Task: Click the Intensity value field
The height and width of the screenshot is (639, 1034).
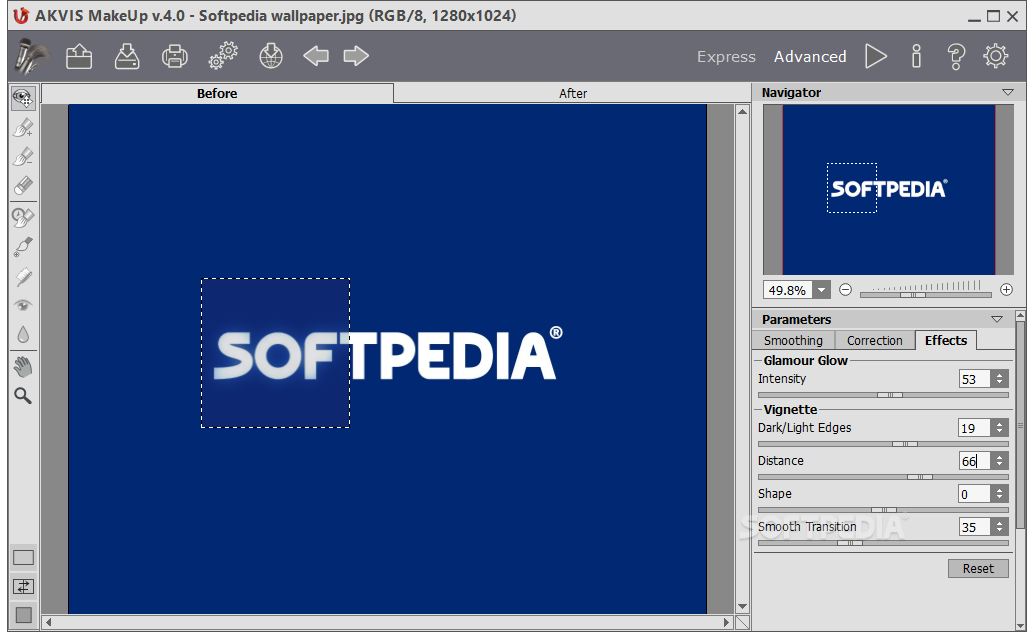Action: coord(975,379)
